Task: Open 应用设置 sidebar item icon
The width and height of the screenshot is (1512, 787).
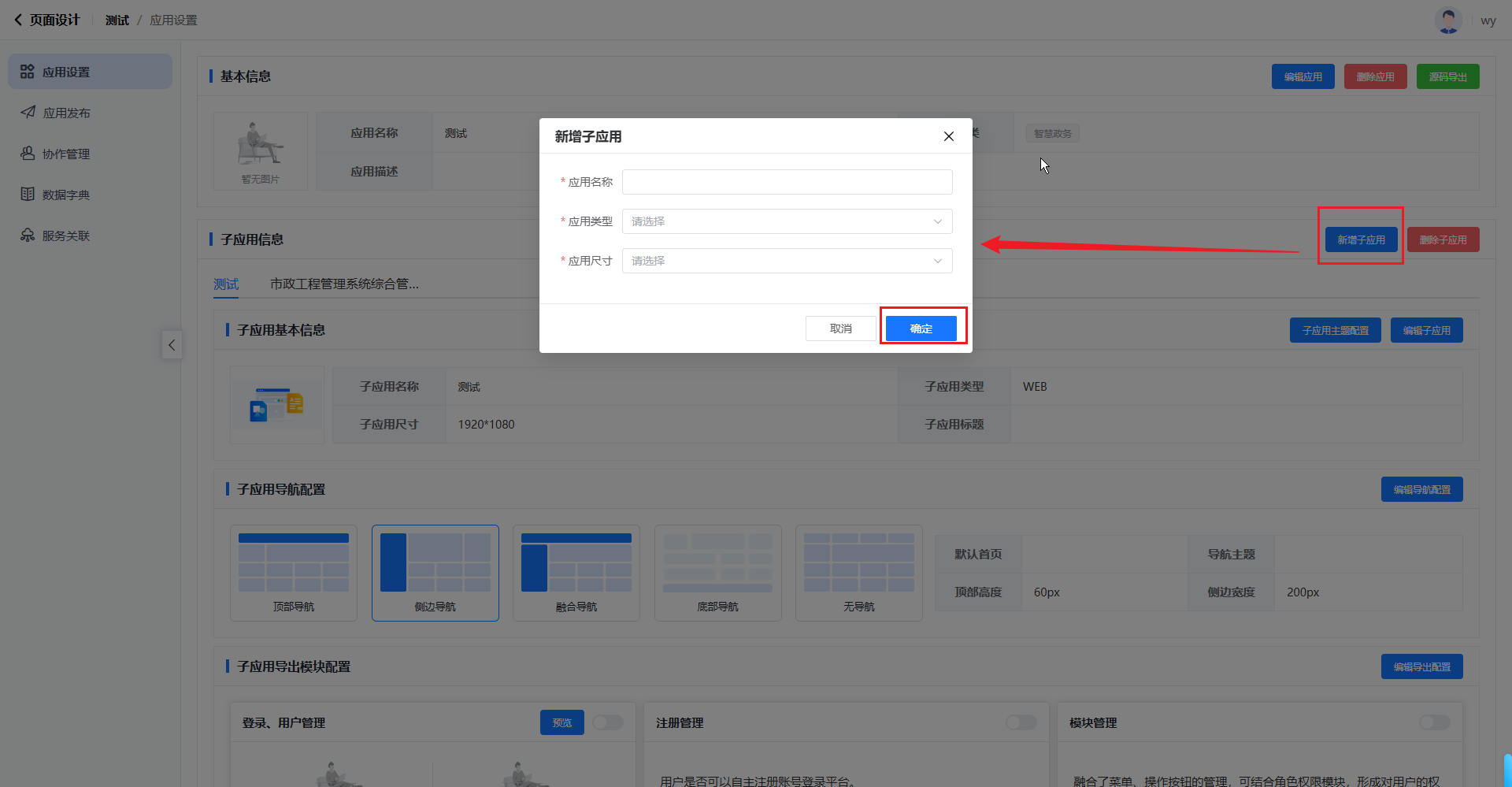Action: (x=28, y=72)
